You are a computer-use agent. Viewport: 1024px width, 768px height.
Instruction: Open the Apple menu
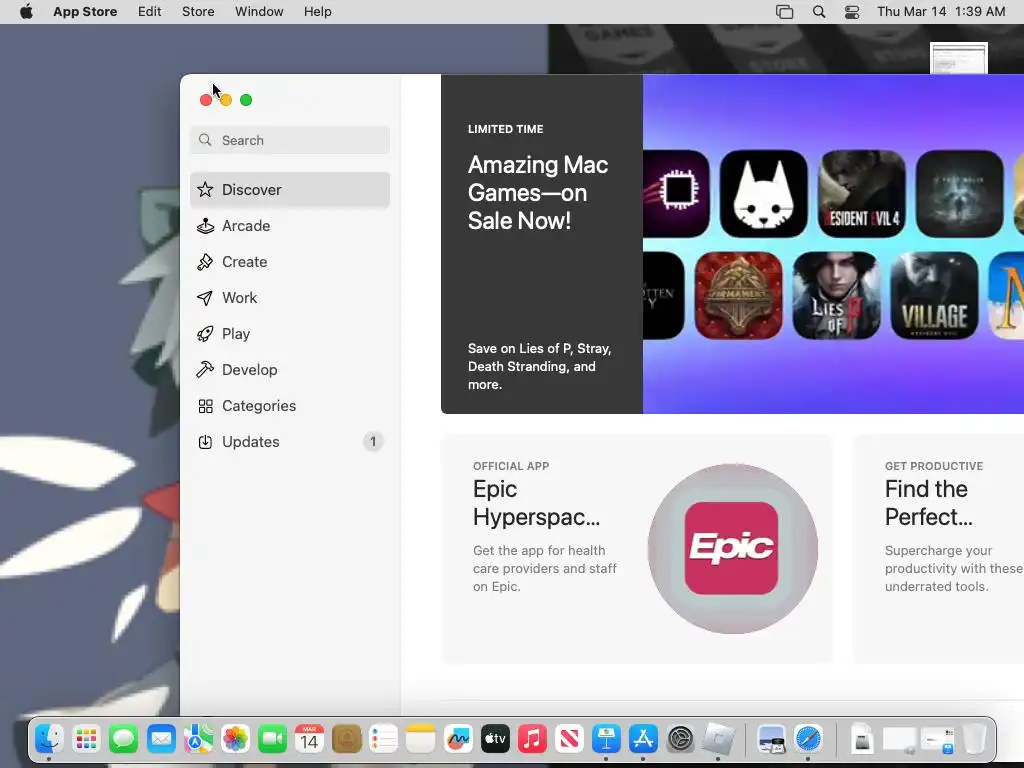(26, 12)
